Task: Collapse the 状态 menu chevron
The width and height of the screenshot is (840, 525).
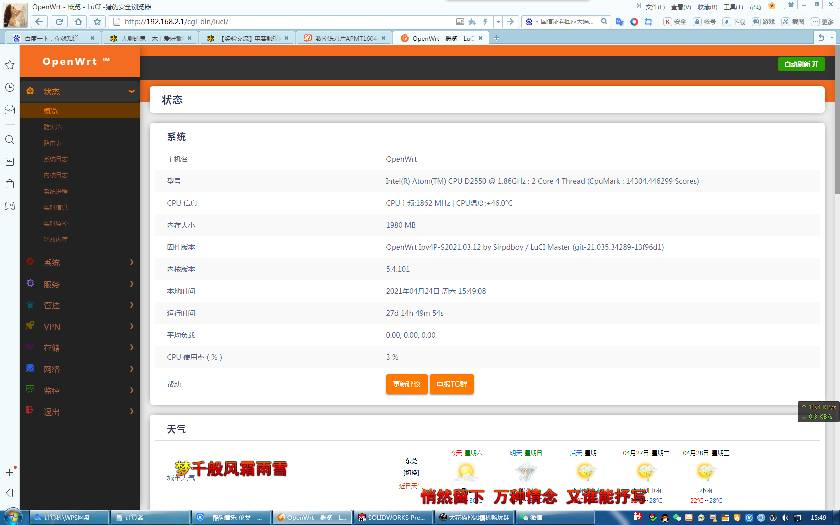Action: pos(131,92)
